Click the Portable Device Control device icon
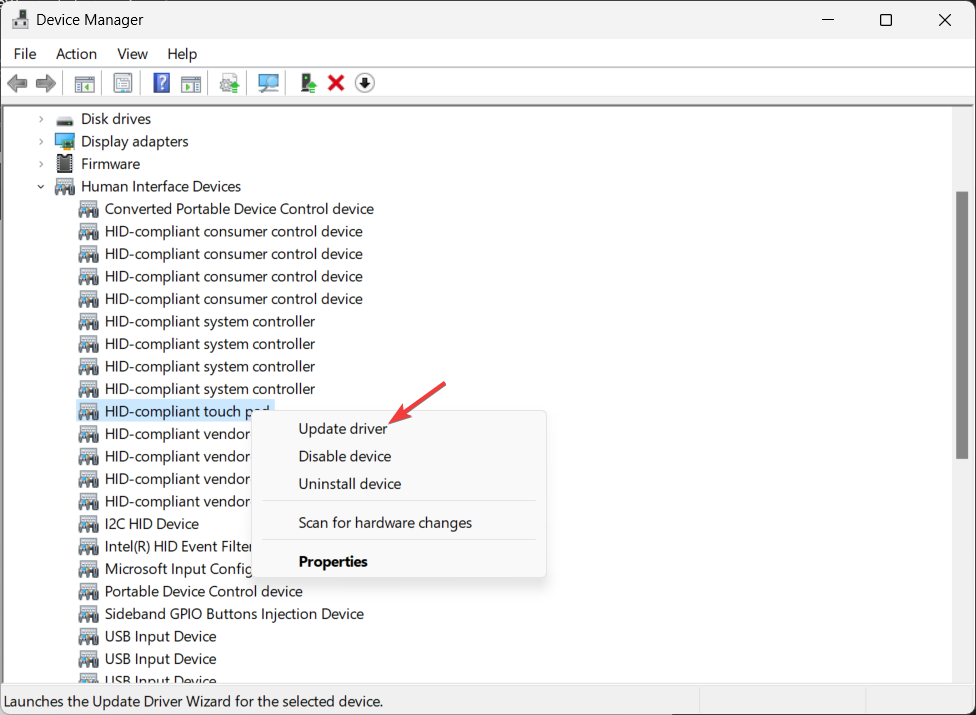The height and width of the screenshot is (715, 976). click(88, 591)
